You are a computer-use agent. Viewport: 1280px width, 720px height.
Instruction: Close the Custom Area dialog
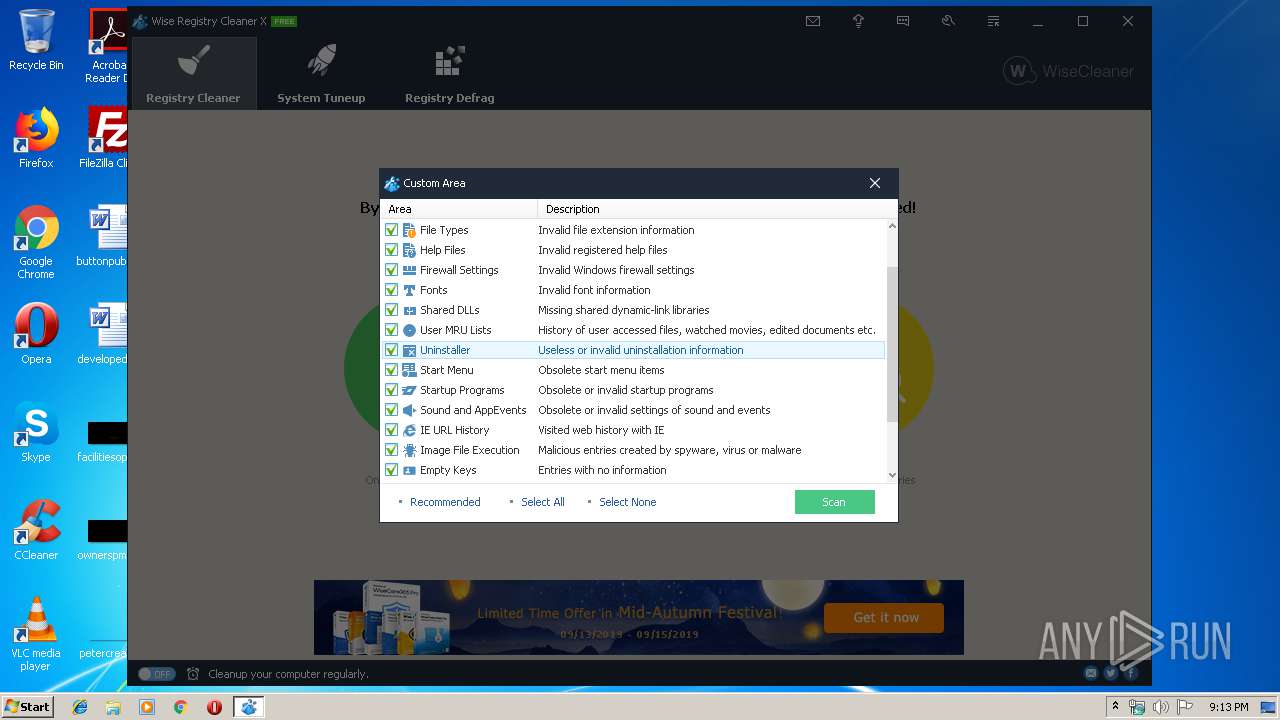pyautogui.click(x=875, y=183)
